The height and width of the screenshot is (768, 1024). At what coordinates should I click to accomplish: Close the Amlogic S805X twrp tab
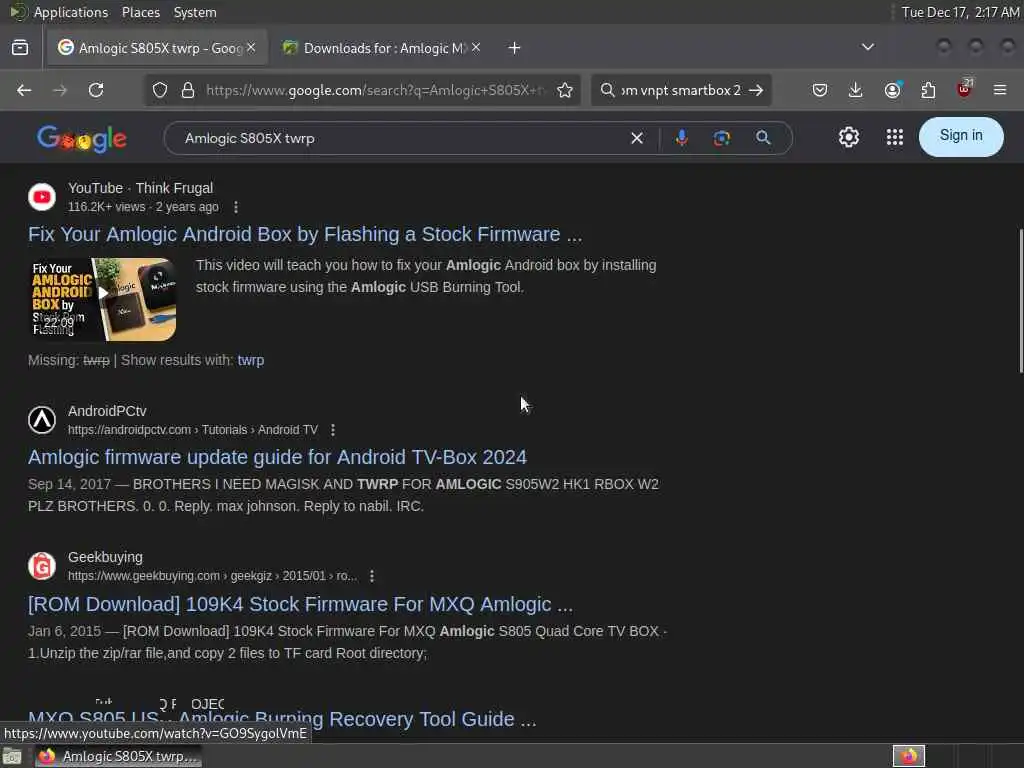[251, 47]
